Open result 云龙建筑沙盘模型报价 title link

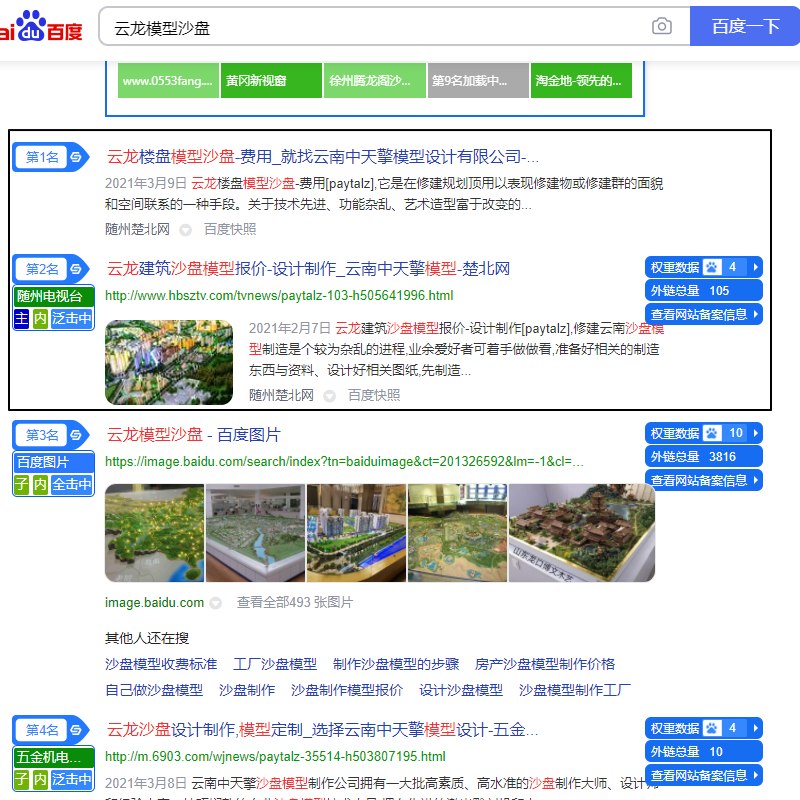coord(308,268)
